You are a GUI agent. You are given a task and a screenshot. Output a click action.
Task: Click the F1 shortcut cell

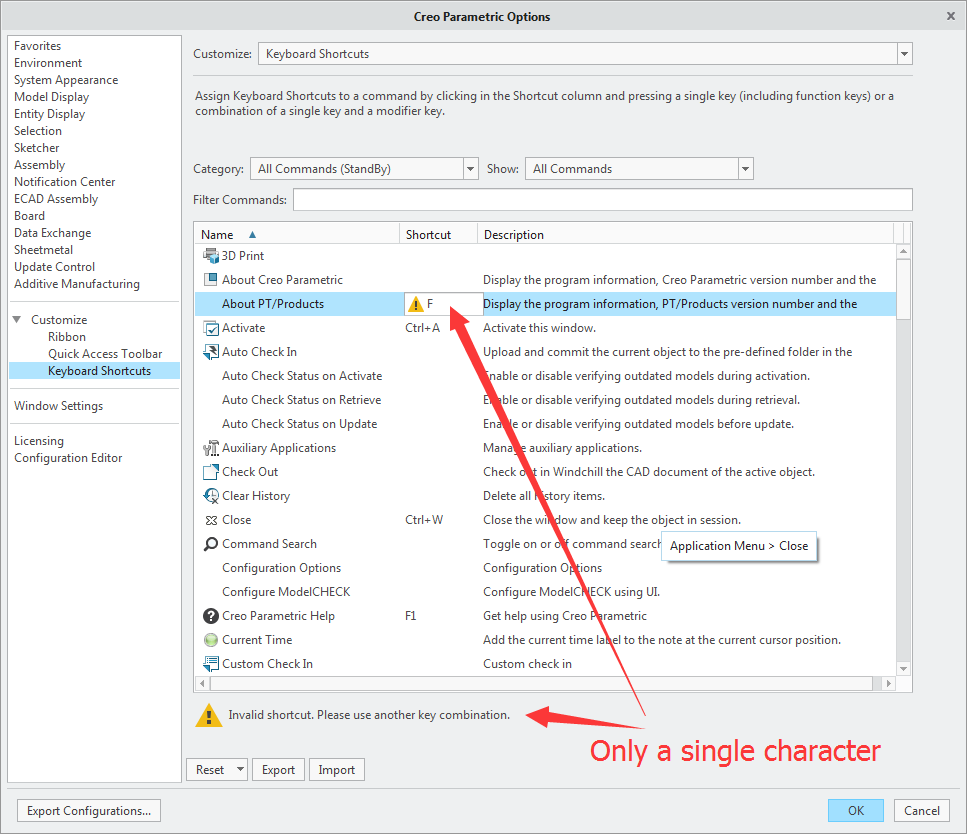tap(411, 616)
